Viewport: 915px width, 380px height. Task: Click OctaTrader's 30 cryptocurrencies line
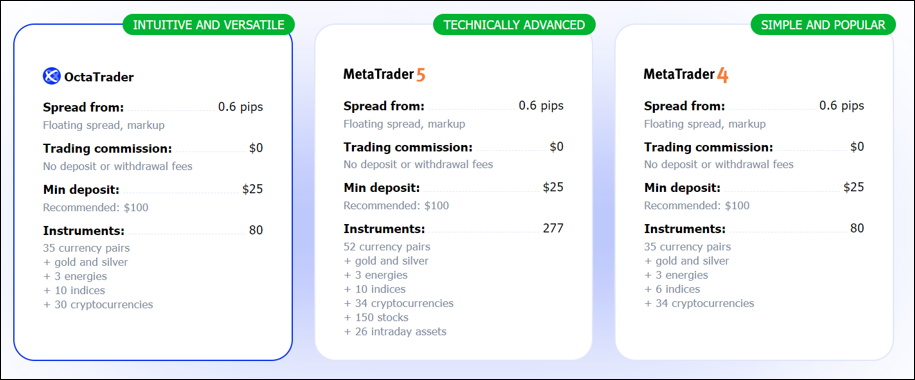pos(98,305)
